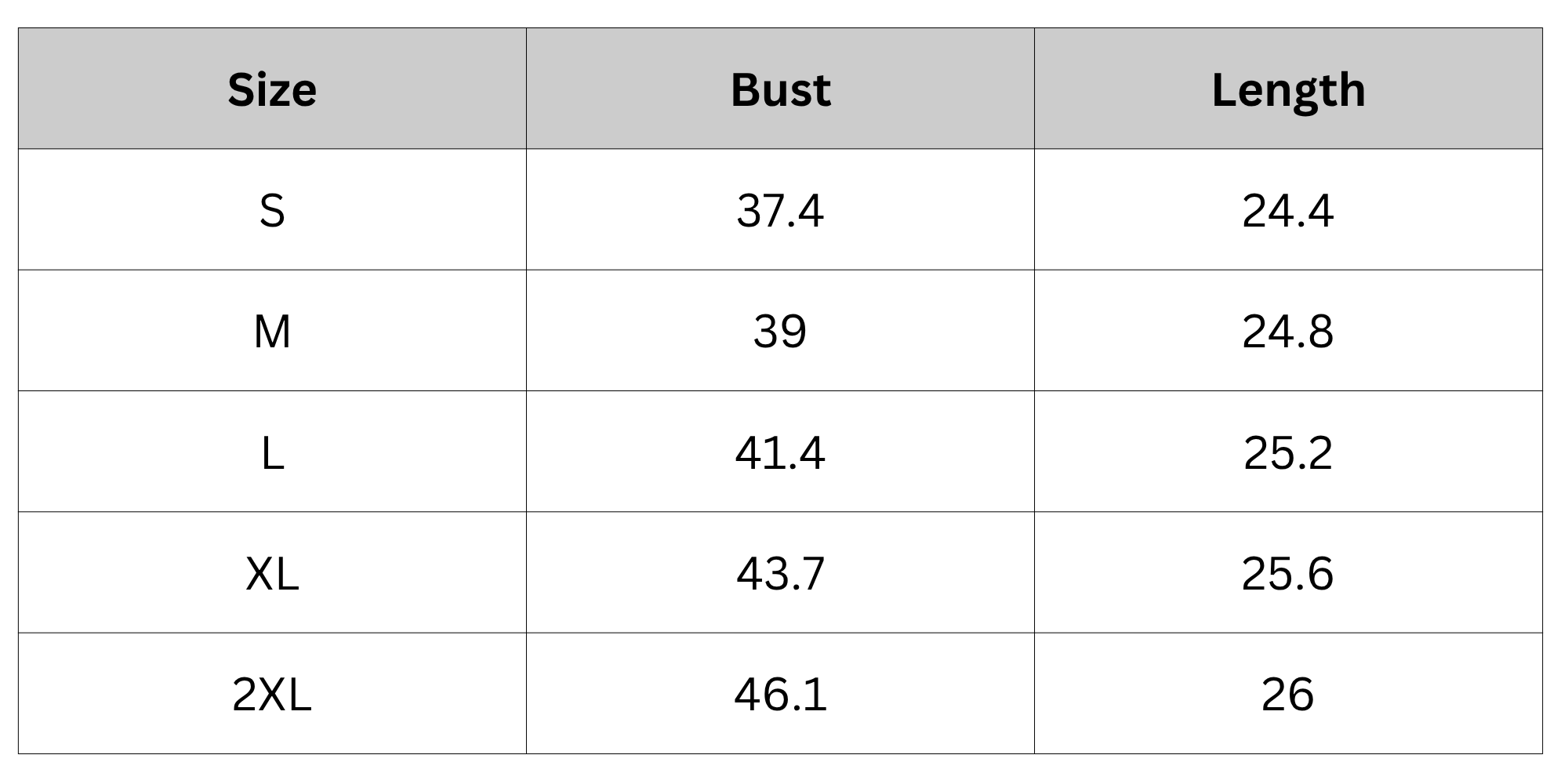Click the letter S in first row
Image resolution: width=1568 pixels, height=784 pixels.
click(x=272, y=211)
